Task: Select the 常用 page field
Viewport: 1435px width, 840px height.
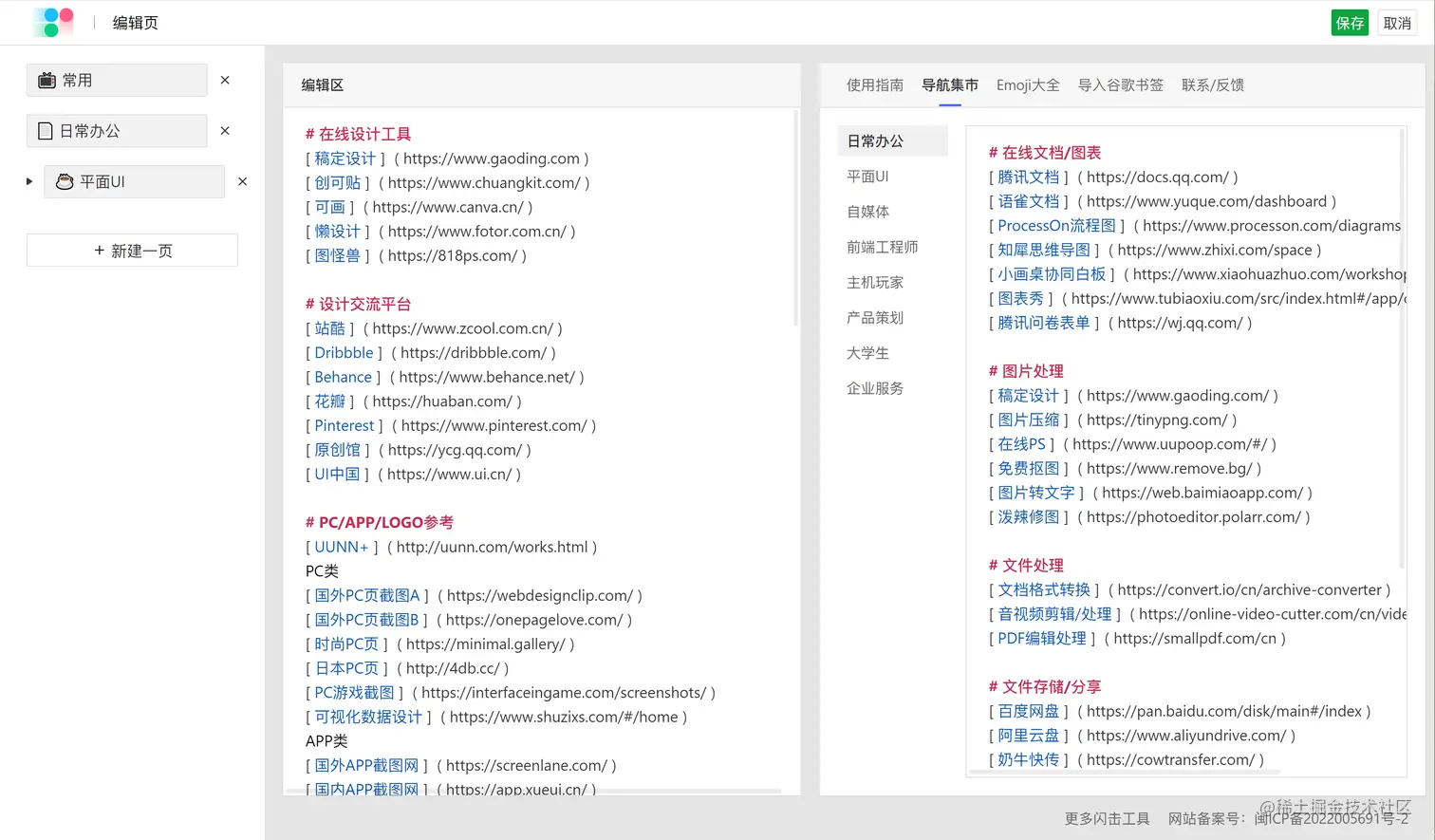Action: coord(117,81)
